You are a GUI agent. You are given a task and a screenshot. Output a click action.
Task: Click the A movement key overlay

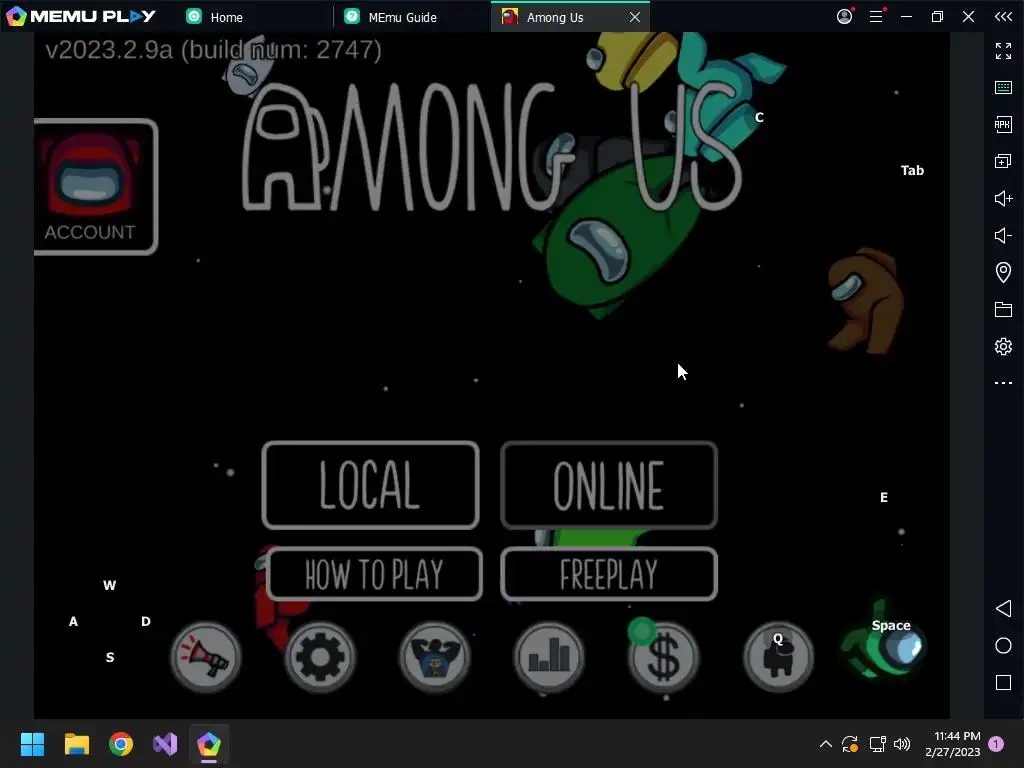[x=73, y=621]
